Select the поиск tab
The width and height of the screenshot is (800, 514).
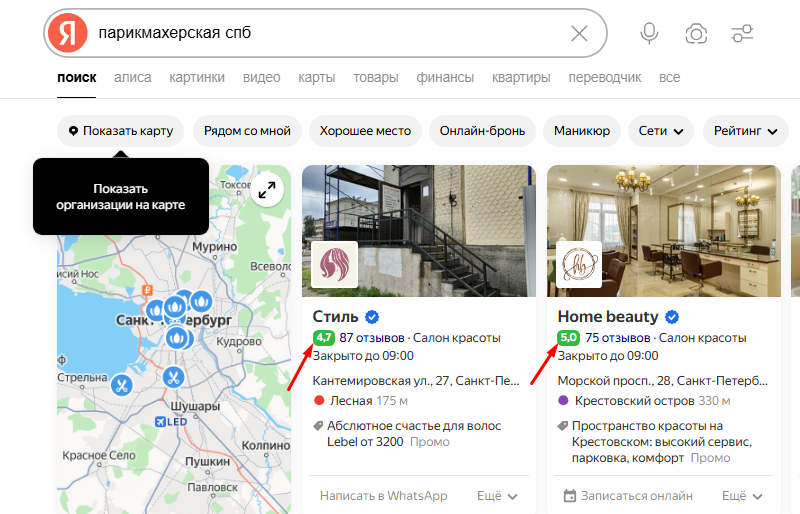pyautogui.click(x=77, y=78)
